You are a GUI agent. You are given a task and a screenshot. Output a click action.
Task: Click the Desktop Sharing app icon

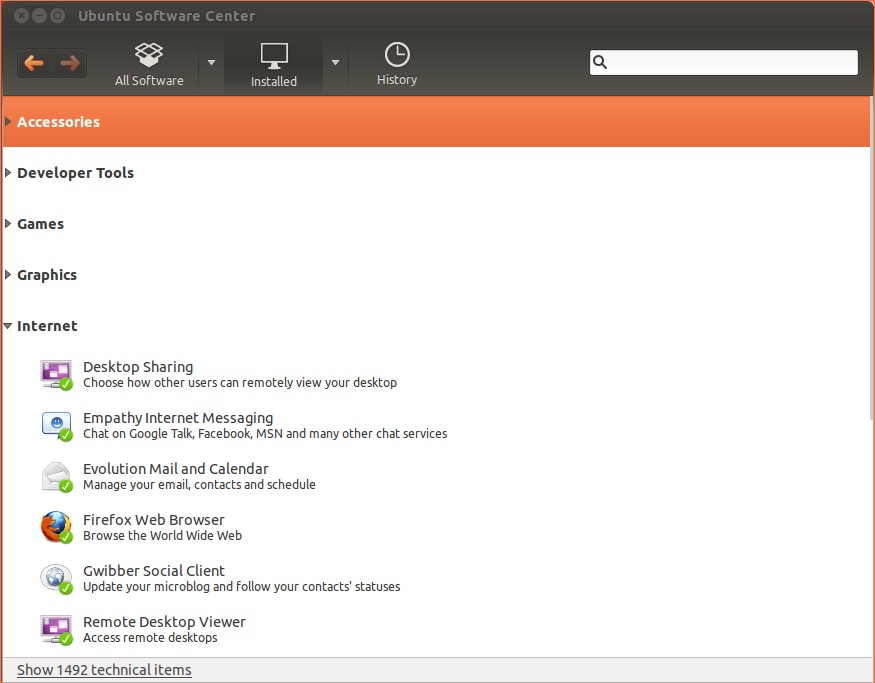tap(56, 374)
